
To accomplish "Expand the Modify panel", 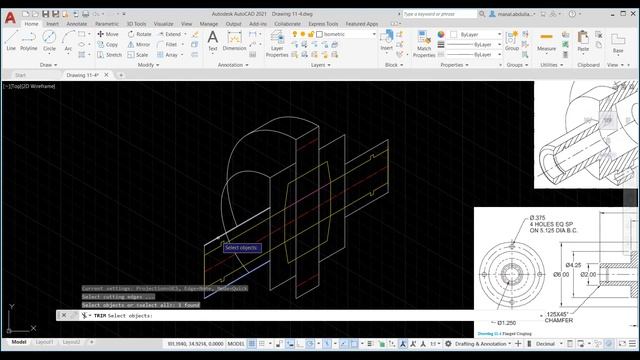I will pos(149,65).
